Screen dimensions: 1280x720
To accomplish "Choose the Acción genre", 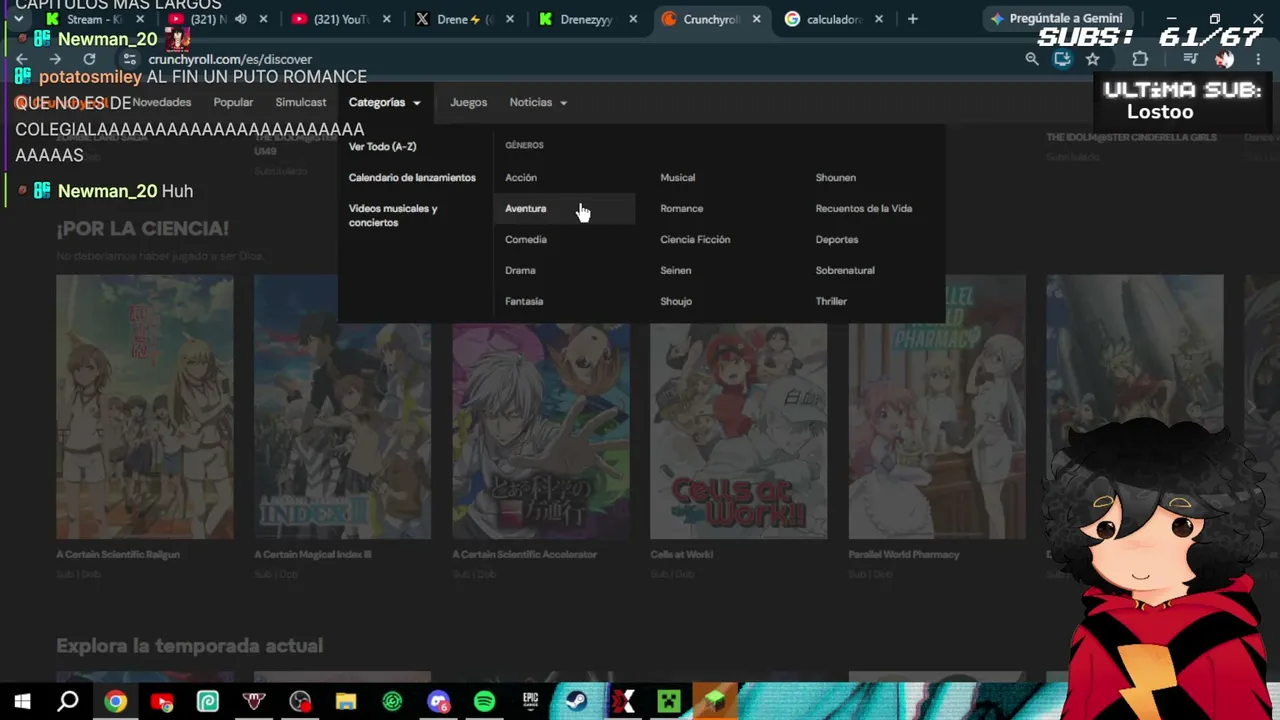I will point(521,177).
